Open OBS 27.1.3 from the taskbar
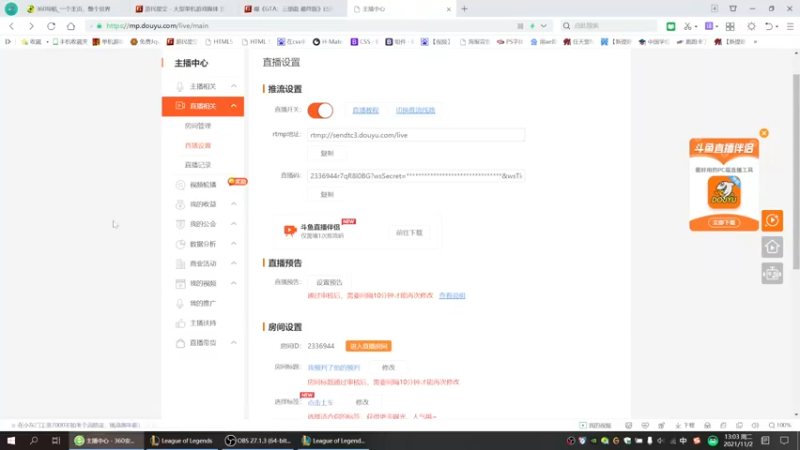Screen dimensions: 800x450 [x=258, y=440]
